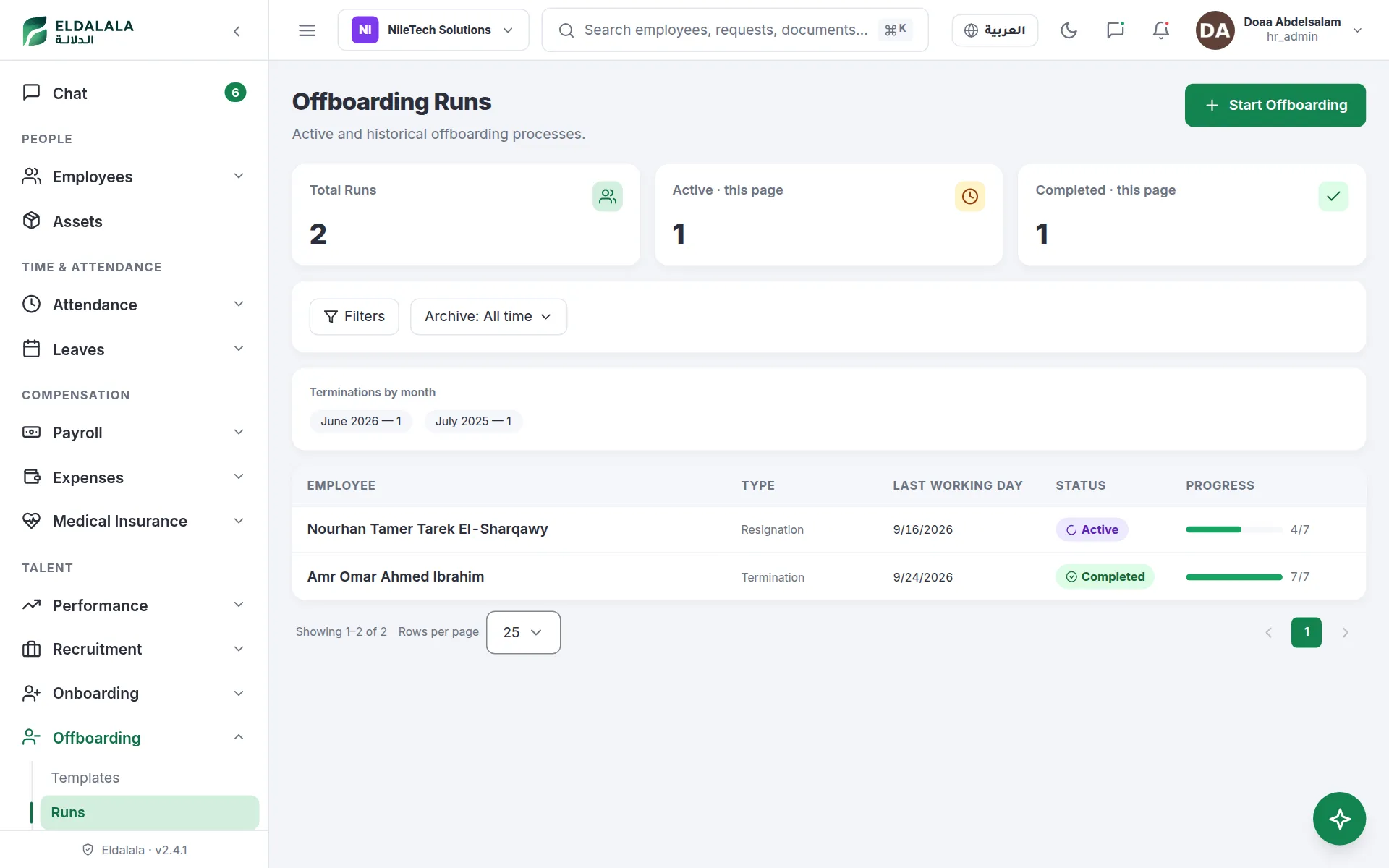This screenshot has height=868, width=1389.
Task: Expand the Employees menu
Action: 134,176
